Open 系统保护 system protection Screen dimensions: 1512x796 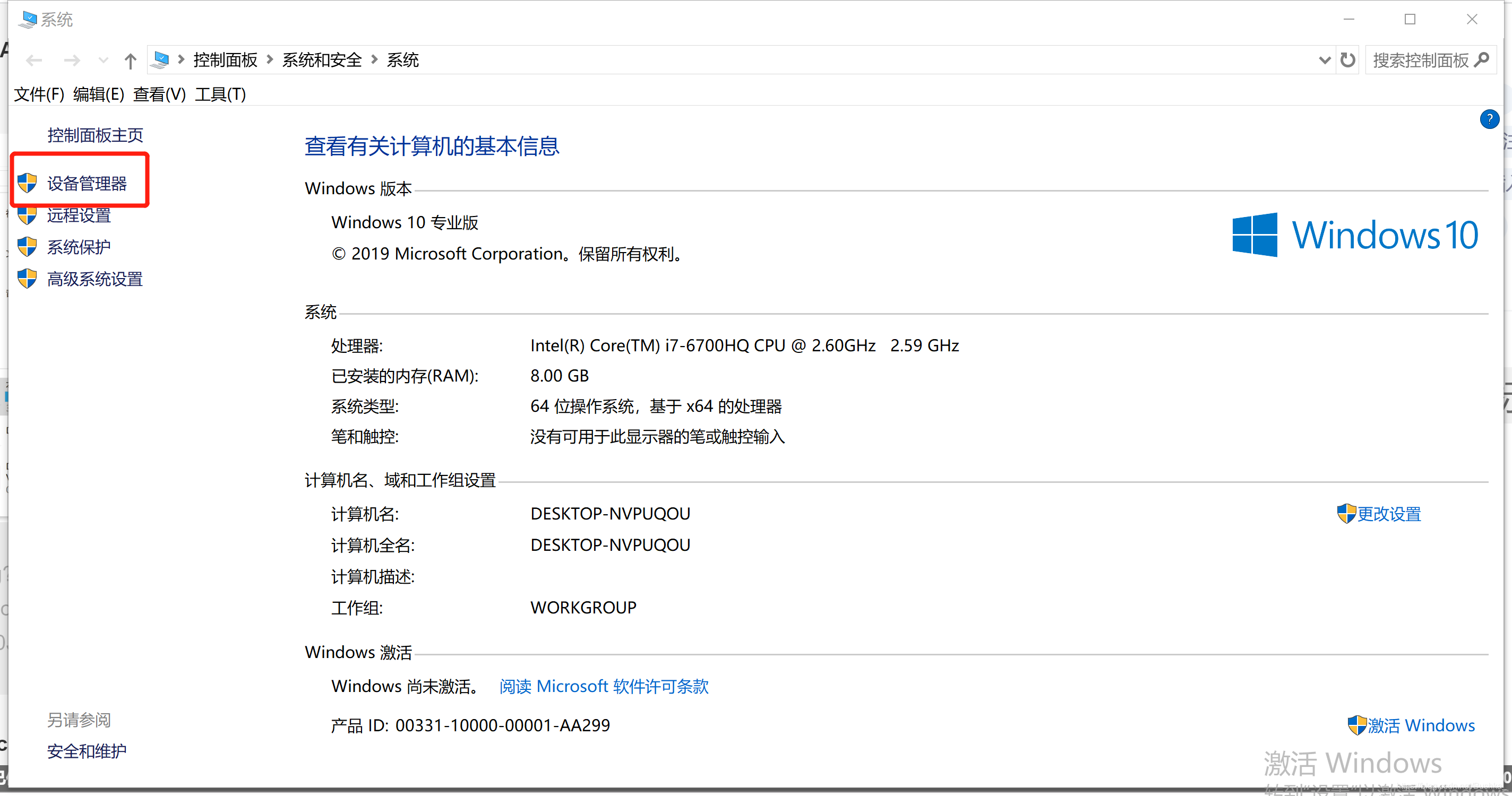(x=79, y=247)
